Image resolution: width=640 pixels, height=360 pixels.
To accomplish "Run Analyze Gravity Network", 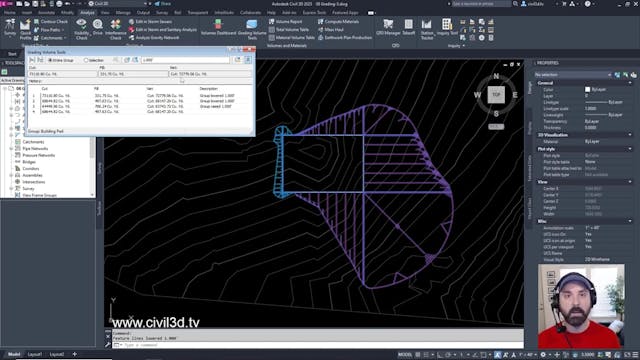I will pyautogui.click(x=154, y=38).
